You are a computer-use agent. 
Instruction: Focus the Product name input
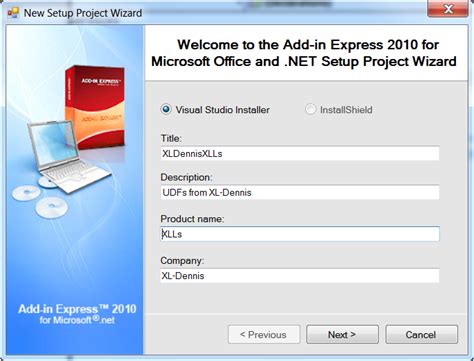tap(300, 234)
